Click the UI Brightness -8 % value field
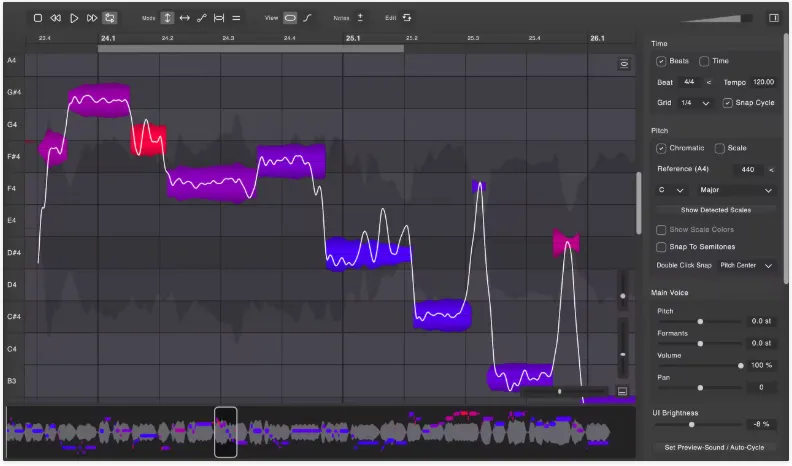 [x=761, y=425]
